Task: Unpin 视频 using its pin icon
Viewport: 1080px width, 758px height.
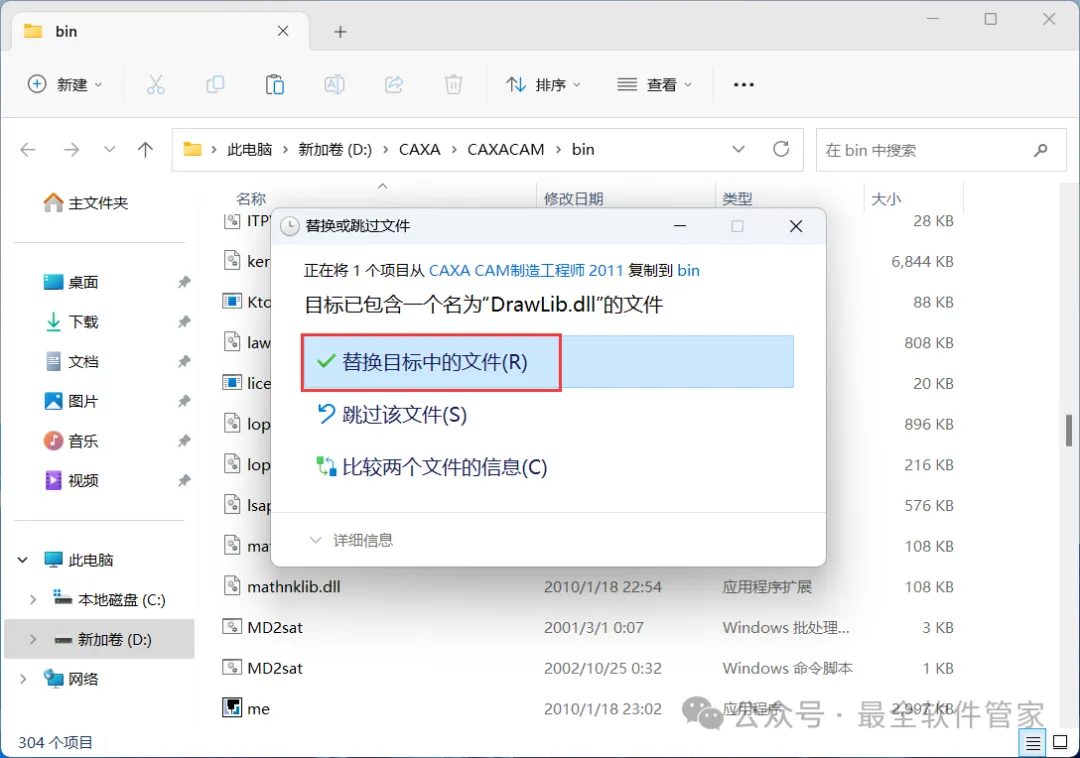Action: point(184,481)
